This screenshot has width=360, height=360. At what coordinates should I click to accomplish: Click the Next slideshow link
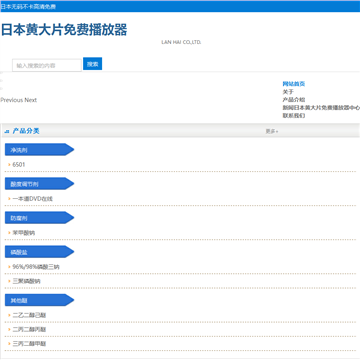31,100
